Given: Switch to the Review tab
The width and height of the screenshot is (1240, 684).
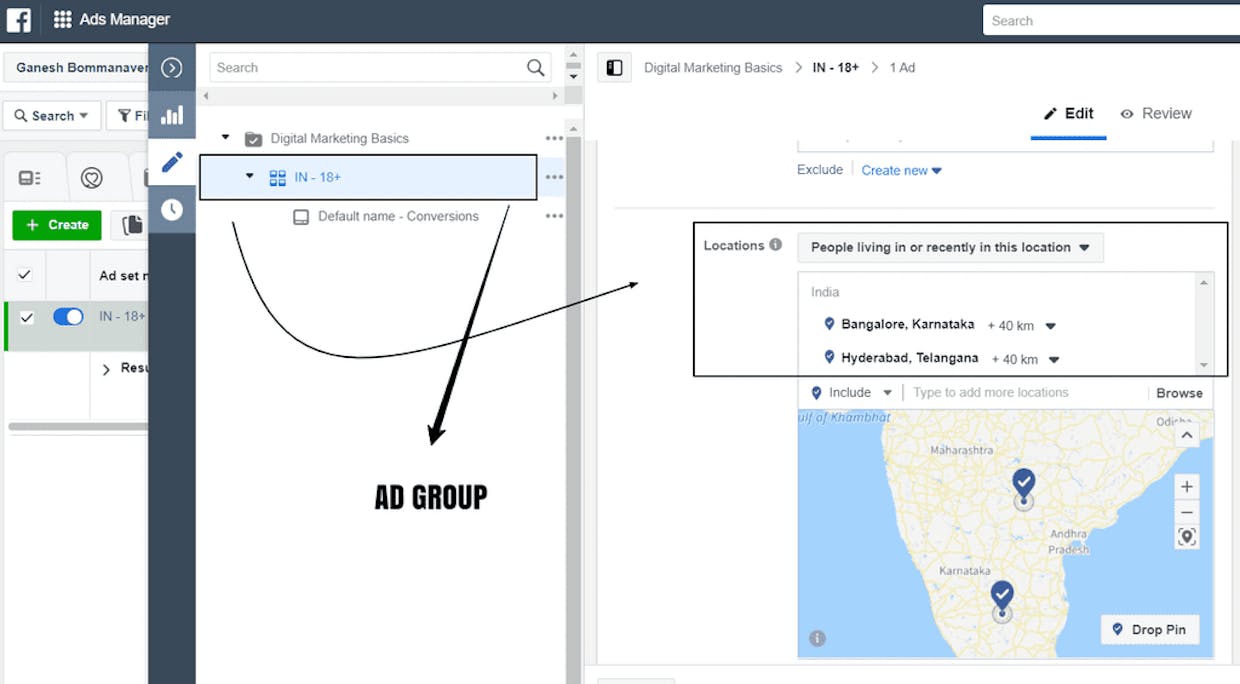Looking at the screenshot, I should pos(1156,114).
